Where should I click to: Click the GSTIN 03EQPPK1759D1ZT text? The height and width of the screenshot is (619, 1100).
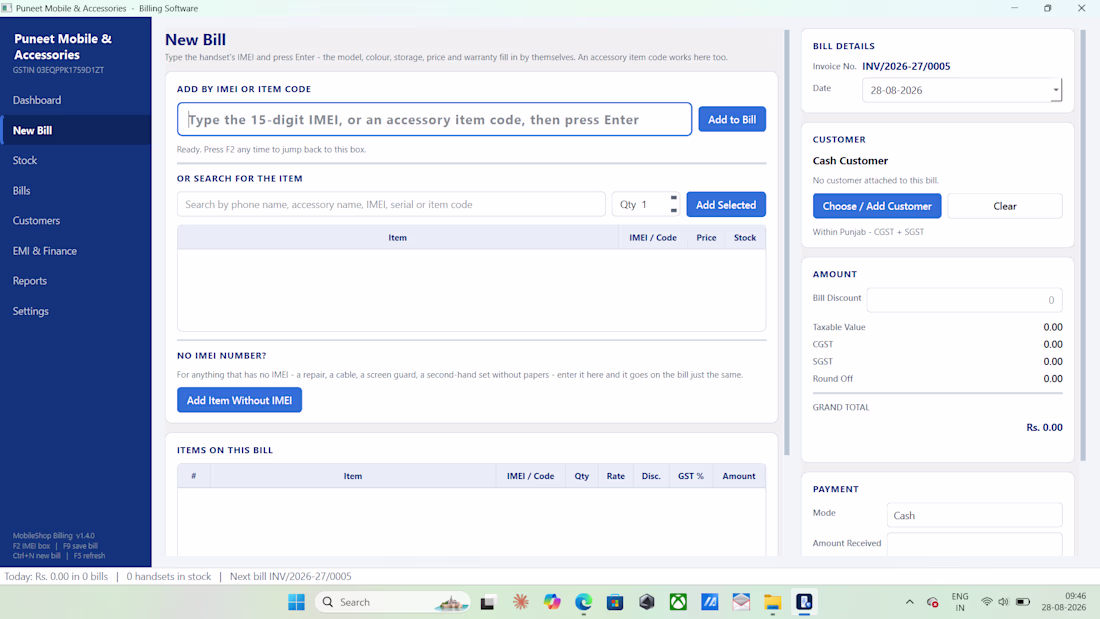click(x=58, y=70)
